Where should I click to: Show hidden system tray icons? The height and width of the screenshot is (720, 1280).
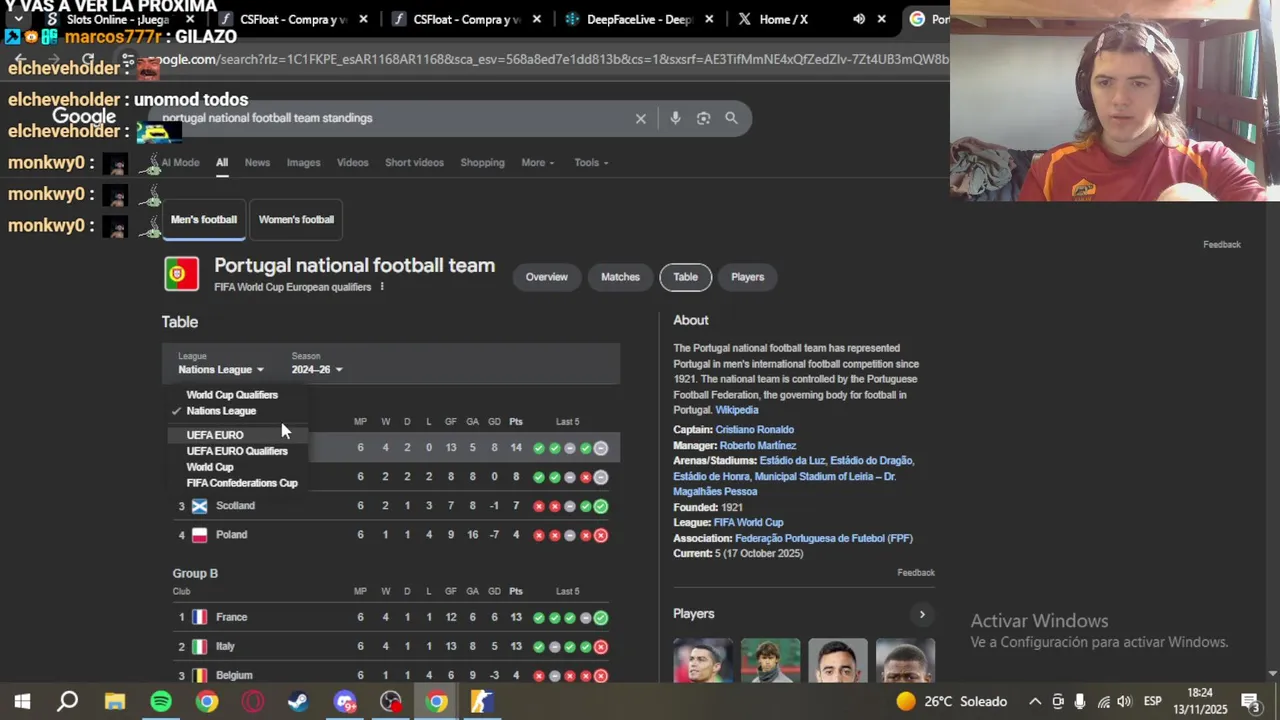1035,702
